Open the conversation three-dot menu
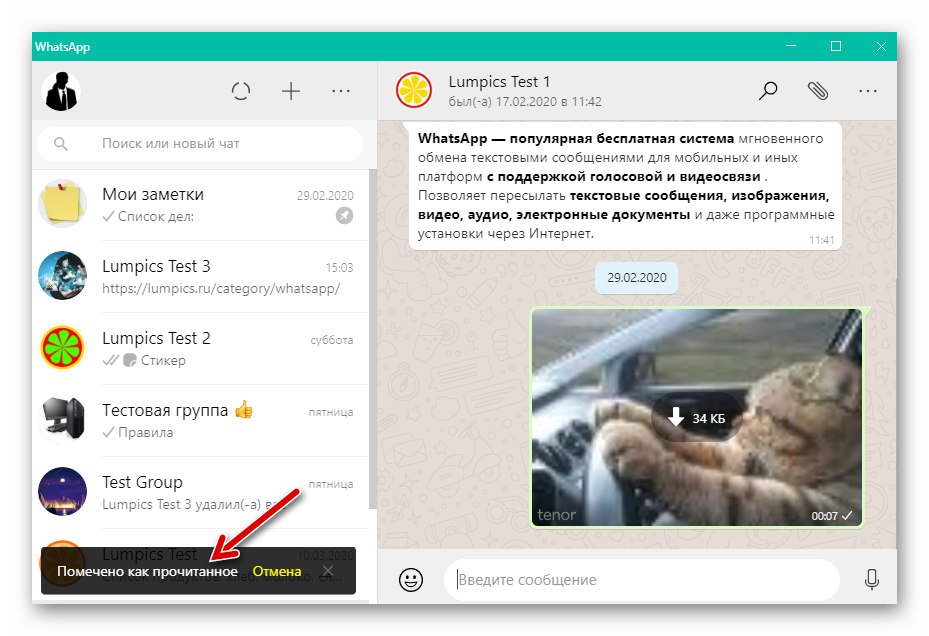This screenshot has height=636, width=929. tap(868, 91)
